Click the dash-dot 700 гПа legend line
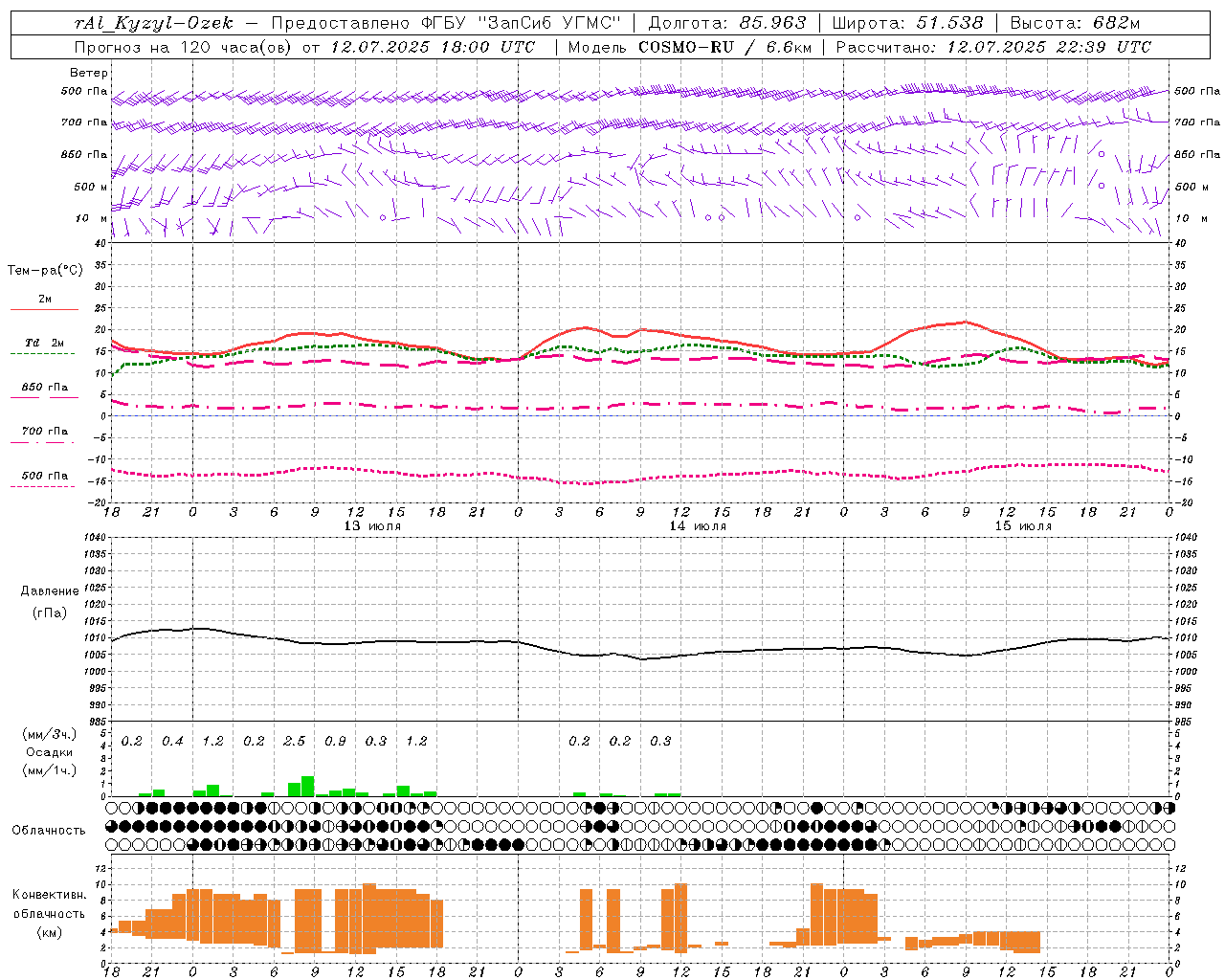This screenshot has height=980, width=1225. (x=42, y=442)
